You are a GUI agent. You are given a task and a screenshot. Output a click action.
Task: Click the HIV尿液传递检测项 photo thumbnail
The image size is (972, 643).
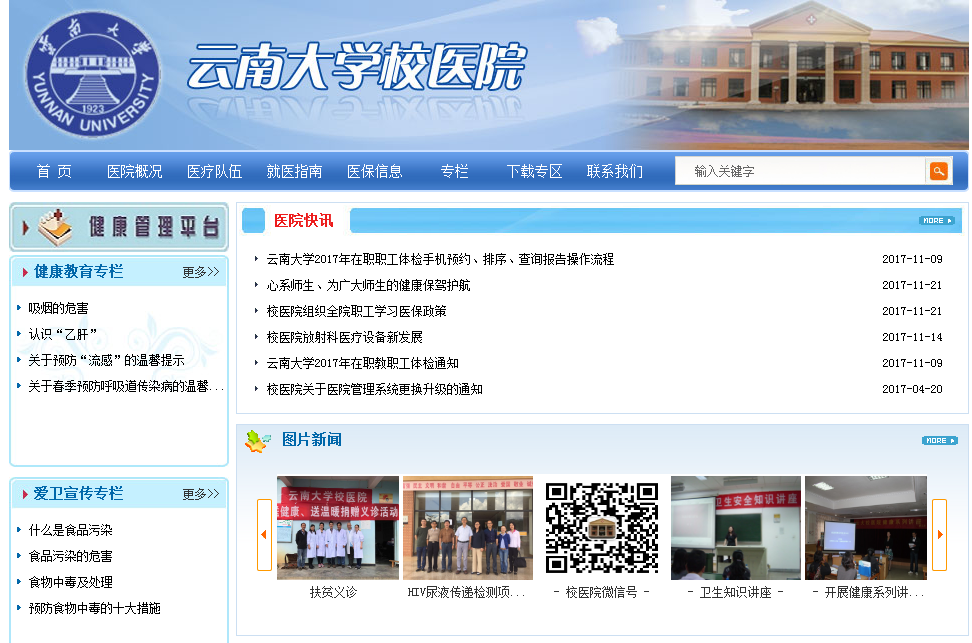467,528
